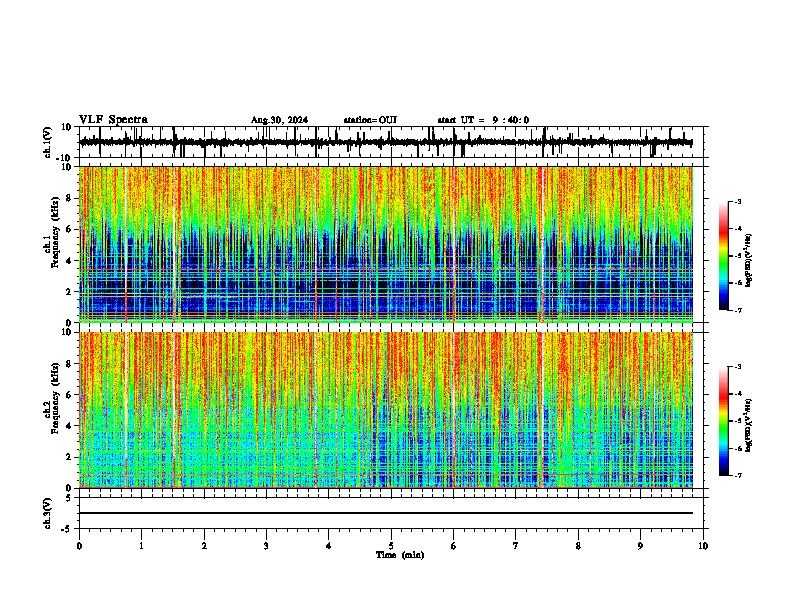The height and width of the screenshot is (612, 792).
Task: Click time axis tick label '4'
Action: pyautogui.click(x=329, y=546)
